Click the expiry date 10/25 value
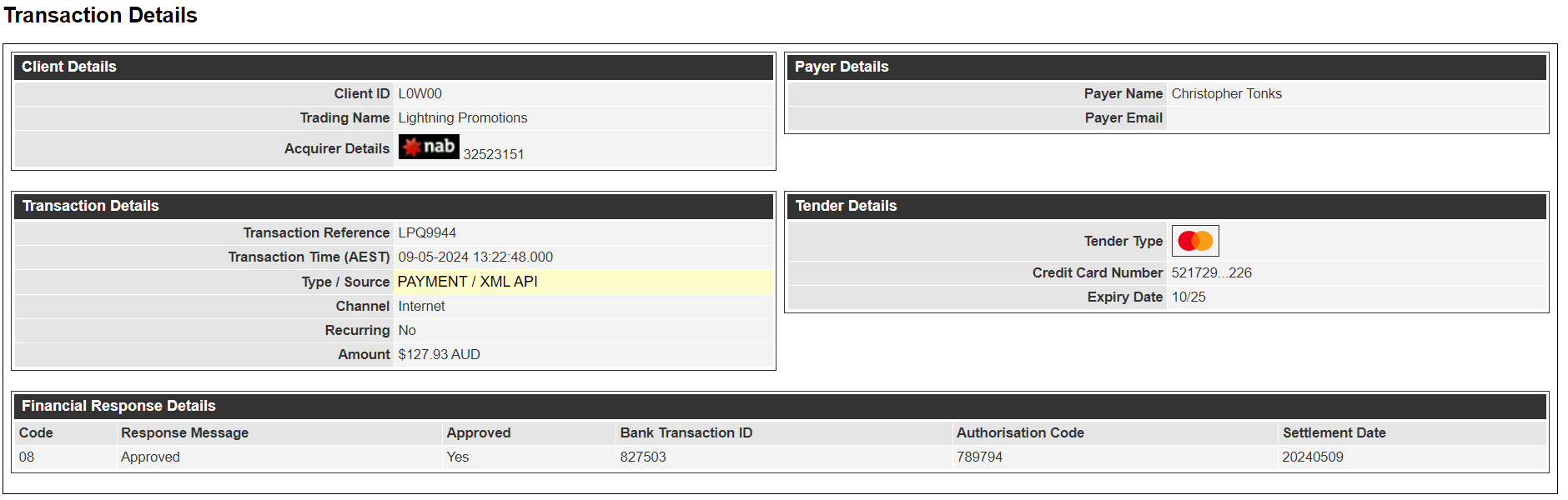 pyautogui.click(x=1189, y=297)
